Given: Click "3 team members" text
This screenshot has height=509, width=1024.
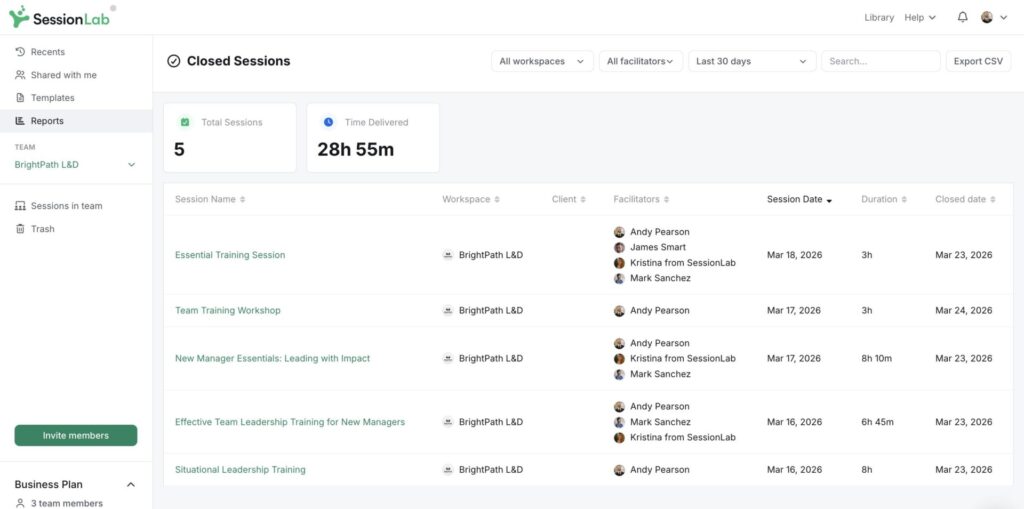Looking at the screenshot, I should coord(67,503).
